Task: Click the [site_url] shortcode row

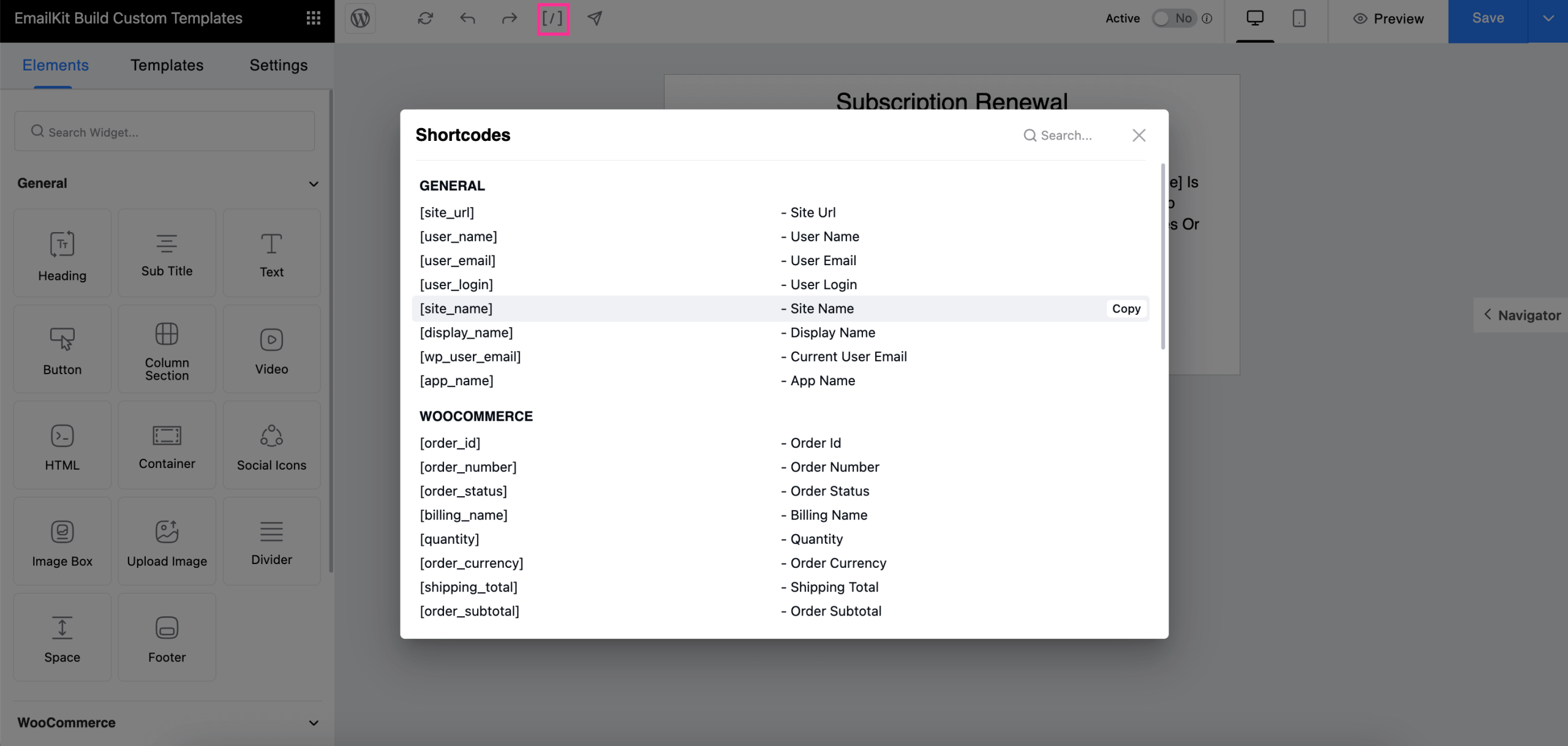Action: tap(780, 213)
